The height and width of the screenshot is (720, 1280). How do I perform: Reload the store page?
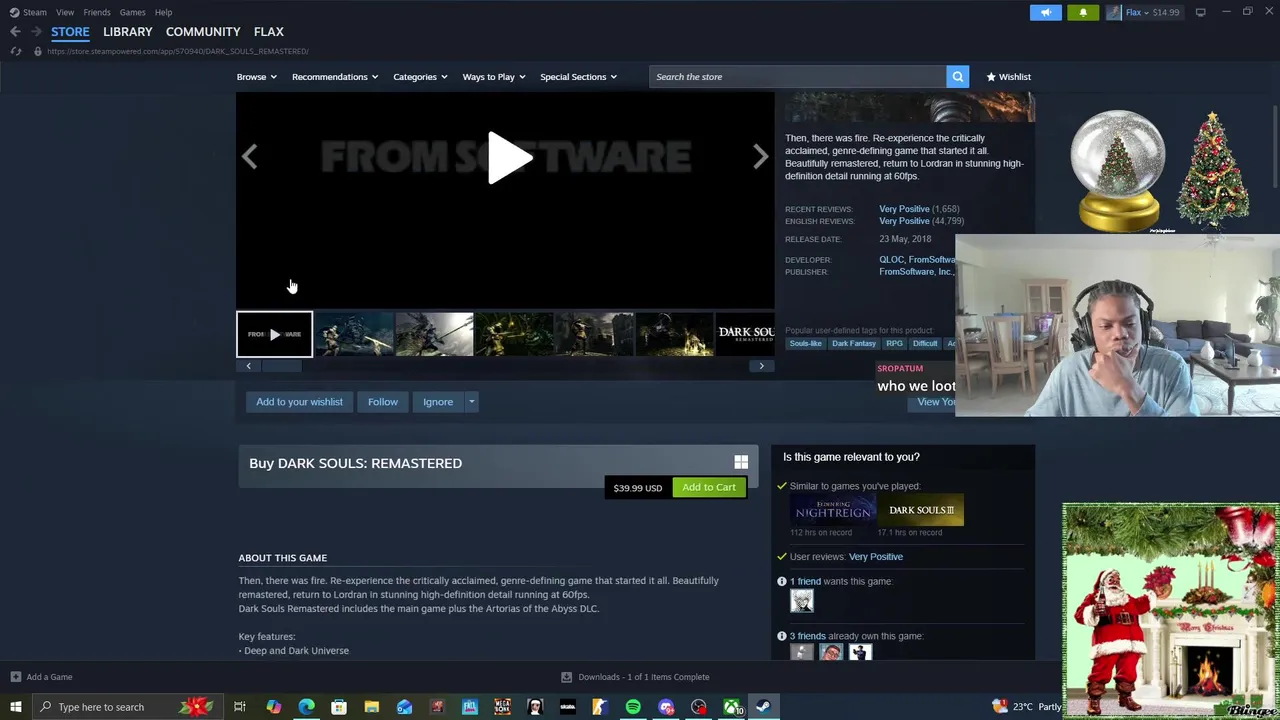pos(15,51)
